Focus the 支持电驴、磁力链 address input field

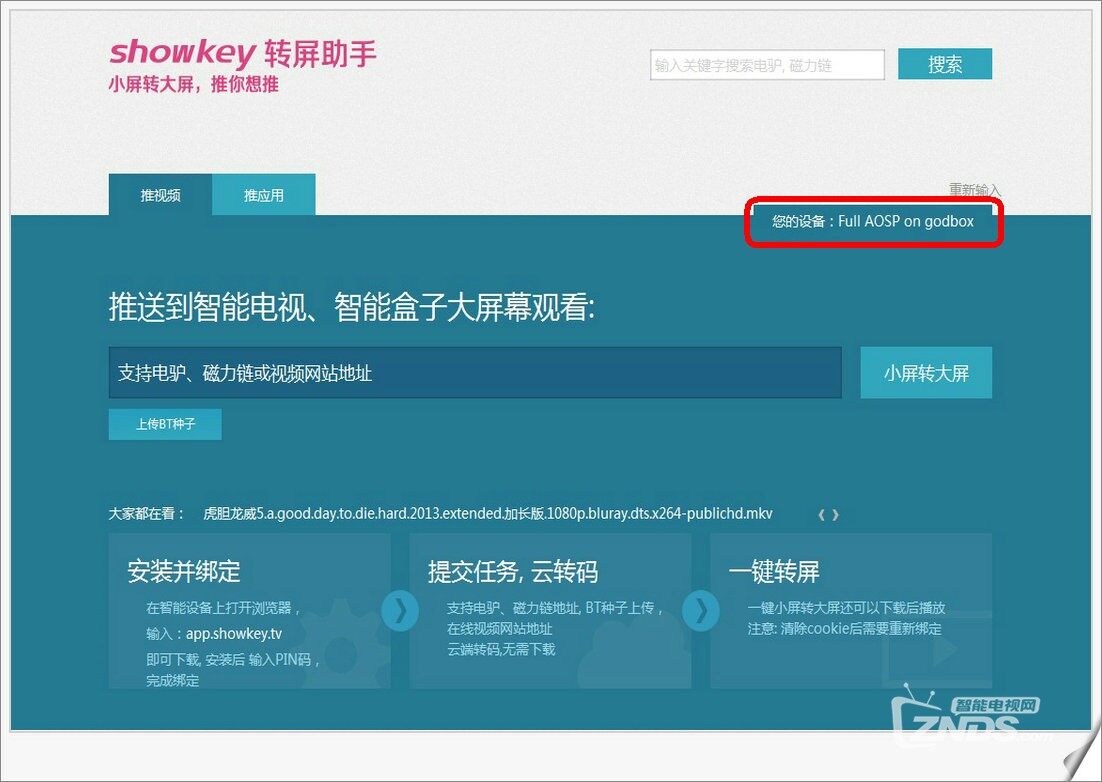click(x=475, y=372)
